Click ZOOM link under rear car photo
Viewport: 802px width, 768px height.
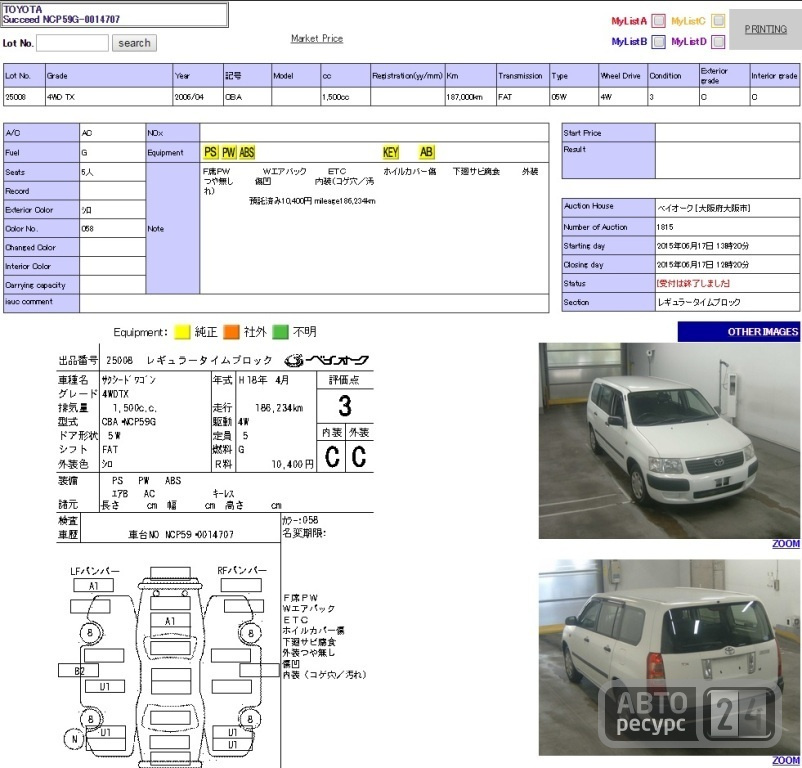786,760
